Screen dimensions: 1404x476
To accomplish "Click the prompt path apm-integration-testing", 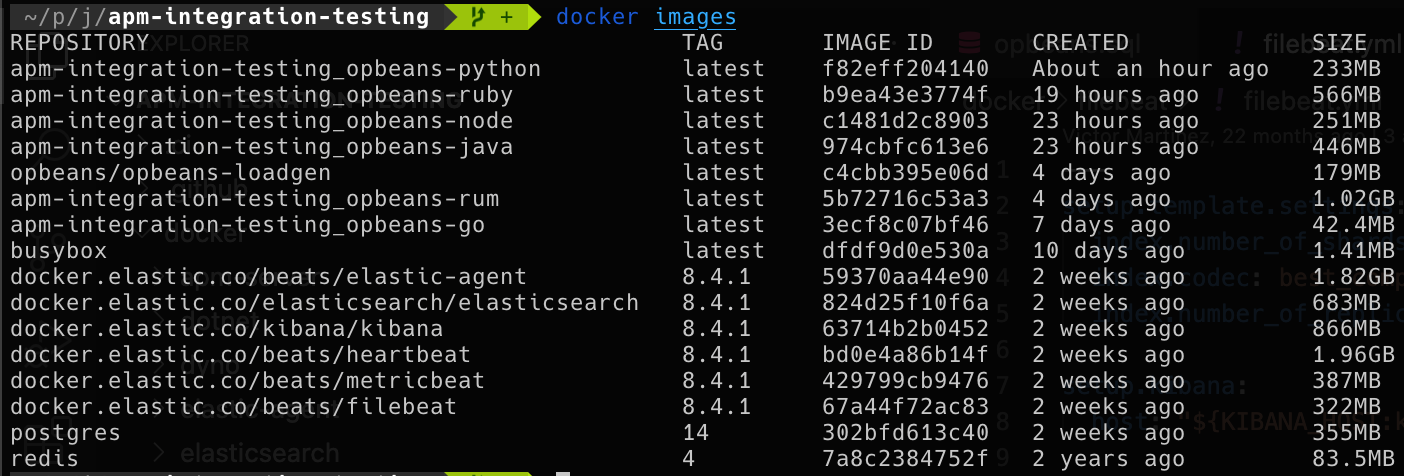I will pos(269,17).
